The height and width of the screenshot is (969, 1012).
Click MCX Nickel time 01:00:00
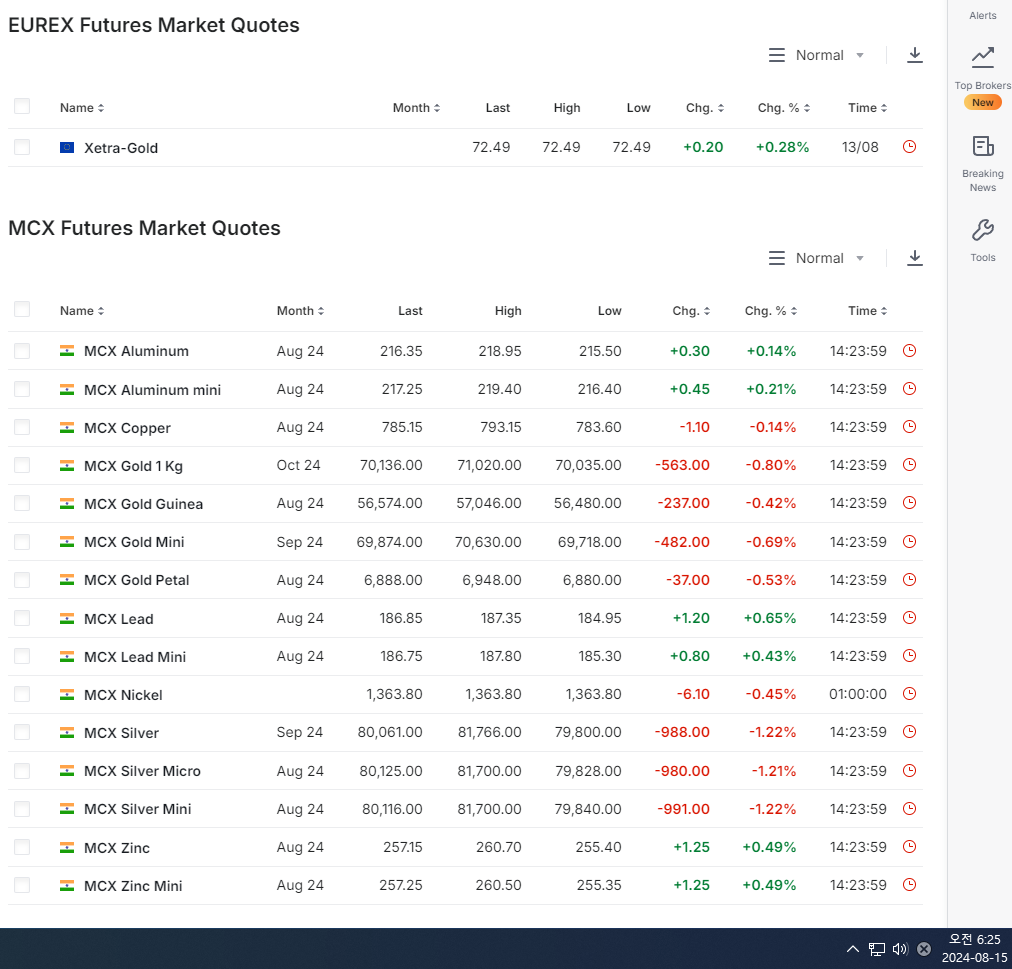pyautogui.click(x=858, y=694)
